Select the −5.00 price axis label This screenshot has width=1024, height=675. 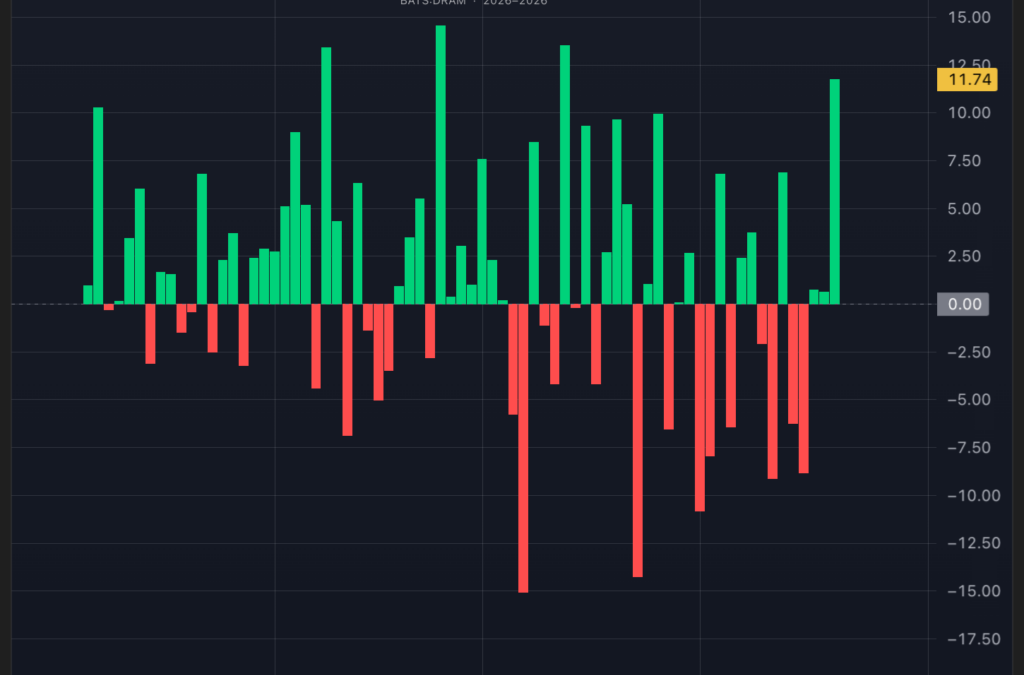click(968, 400)
